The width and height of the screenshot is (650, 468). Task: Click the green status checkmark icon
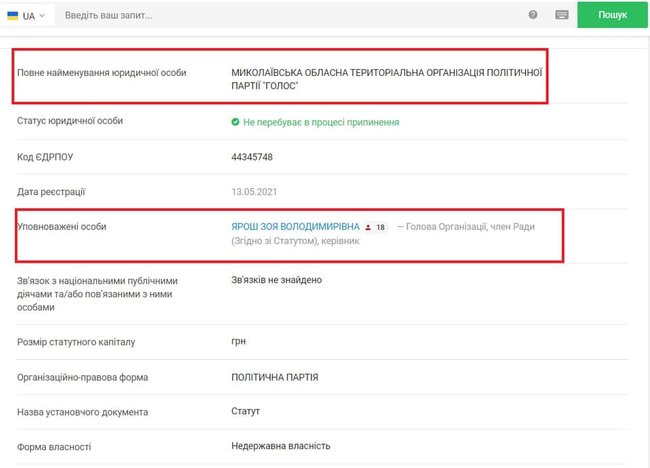[x=236, y=122]
